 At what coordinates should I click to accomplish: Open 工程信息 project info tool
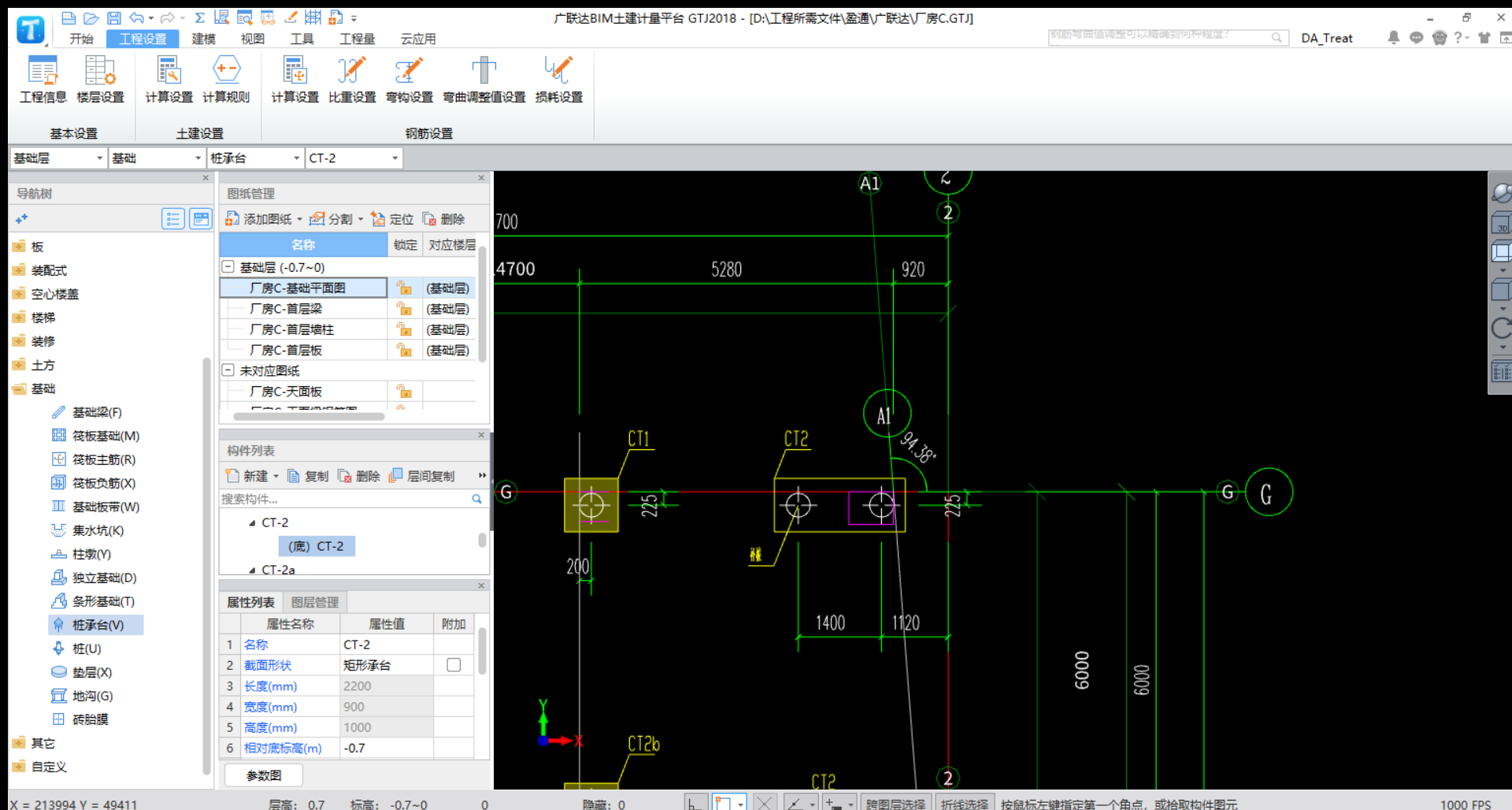coord(43,79)
